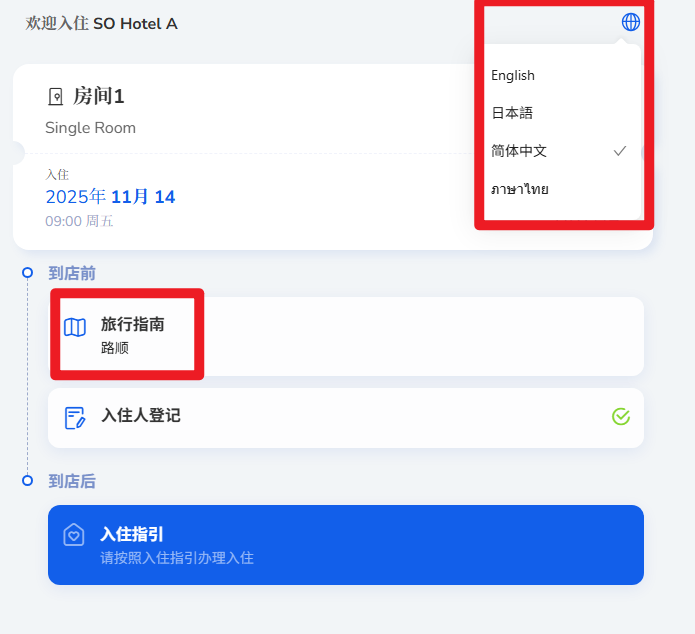
Task: Click the green completed check on 入住人登记
Action: coord(620,416)
